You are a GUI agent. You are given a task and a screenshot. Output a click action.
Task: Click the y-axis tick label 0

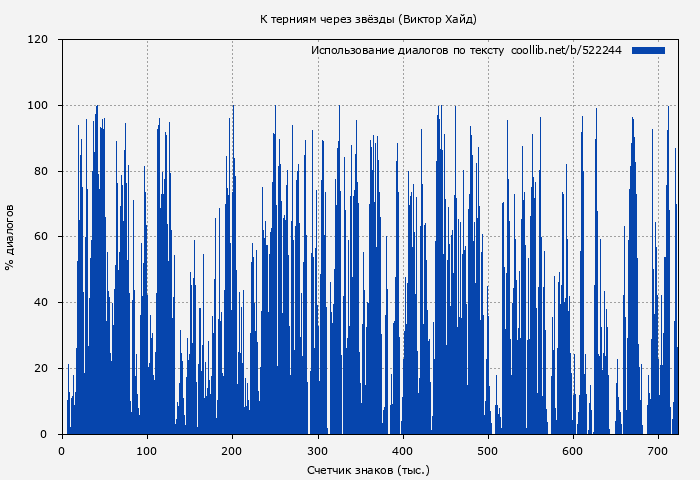[44, 434]
